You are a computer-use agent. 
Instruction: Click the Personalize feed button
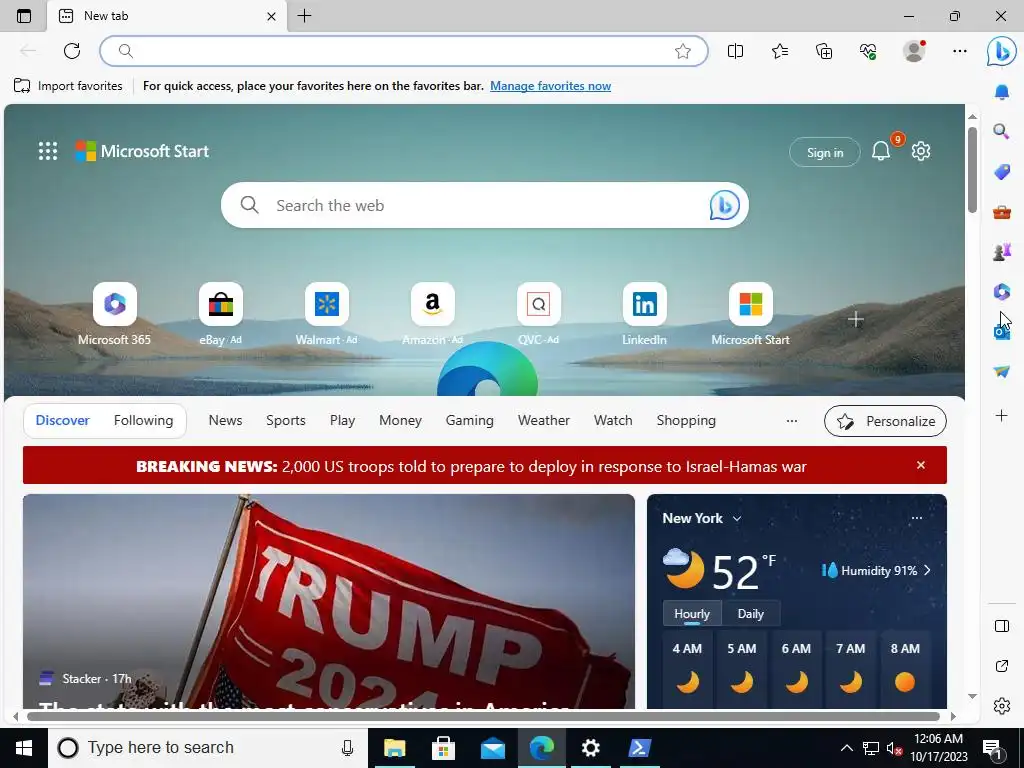[x=885, y=421]
